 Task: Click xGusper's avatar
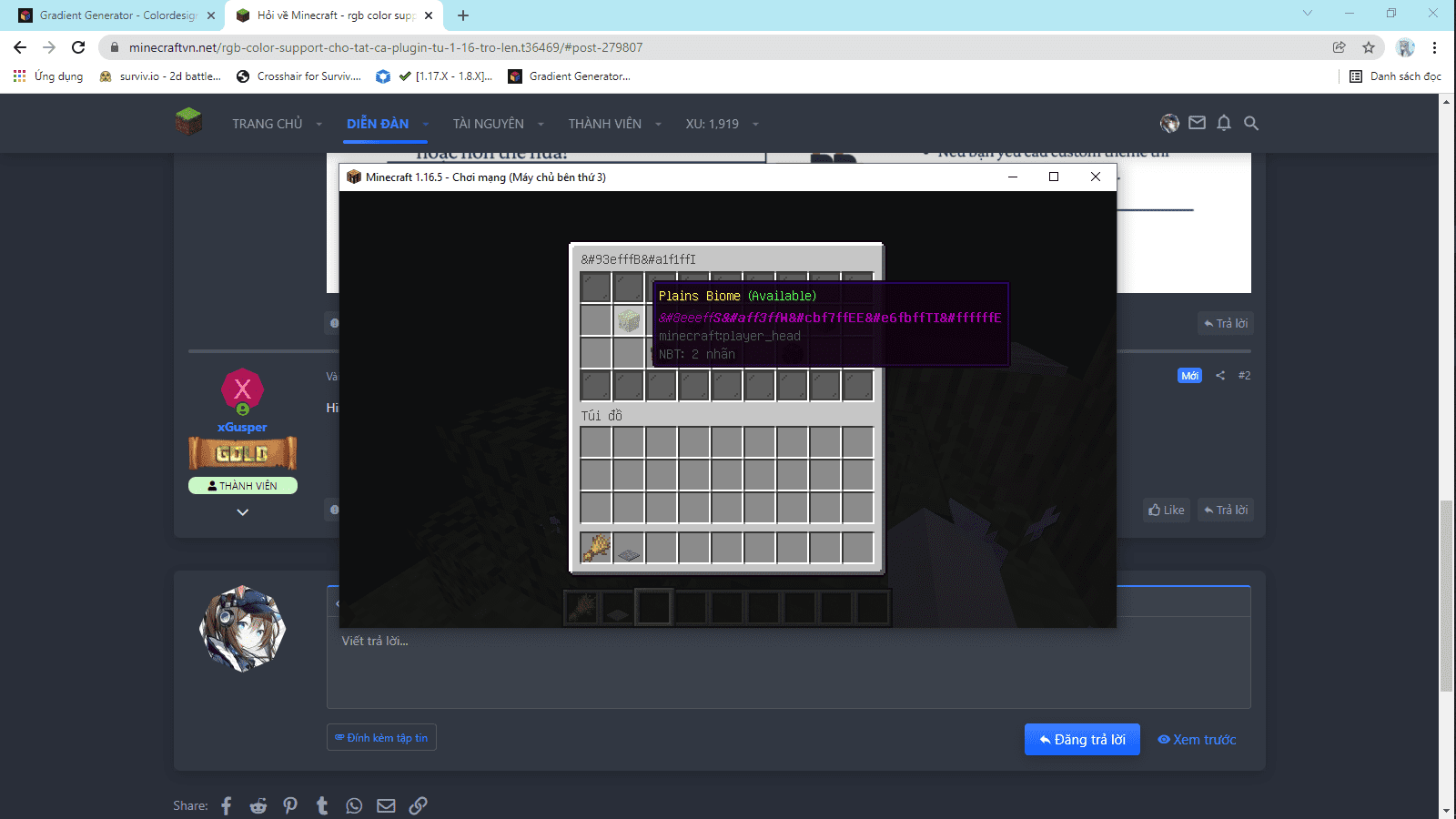point(242,390)
